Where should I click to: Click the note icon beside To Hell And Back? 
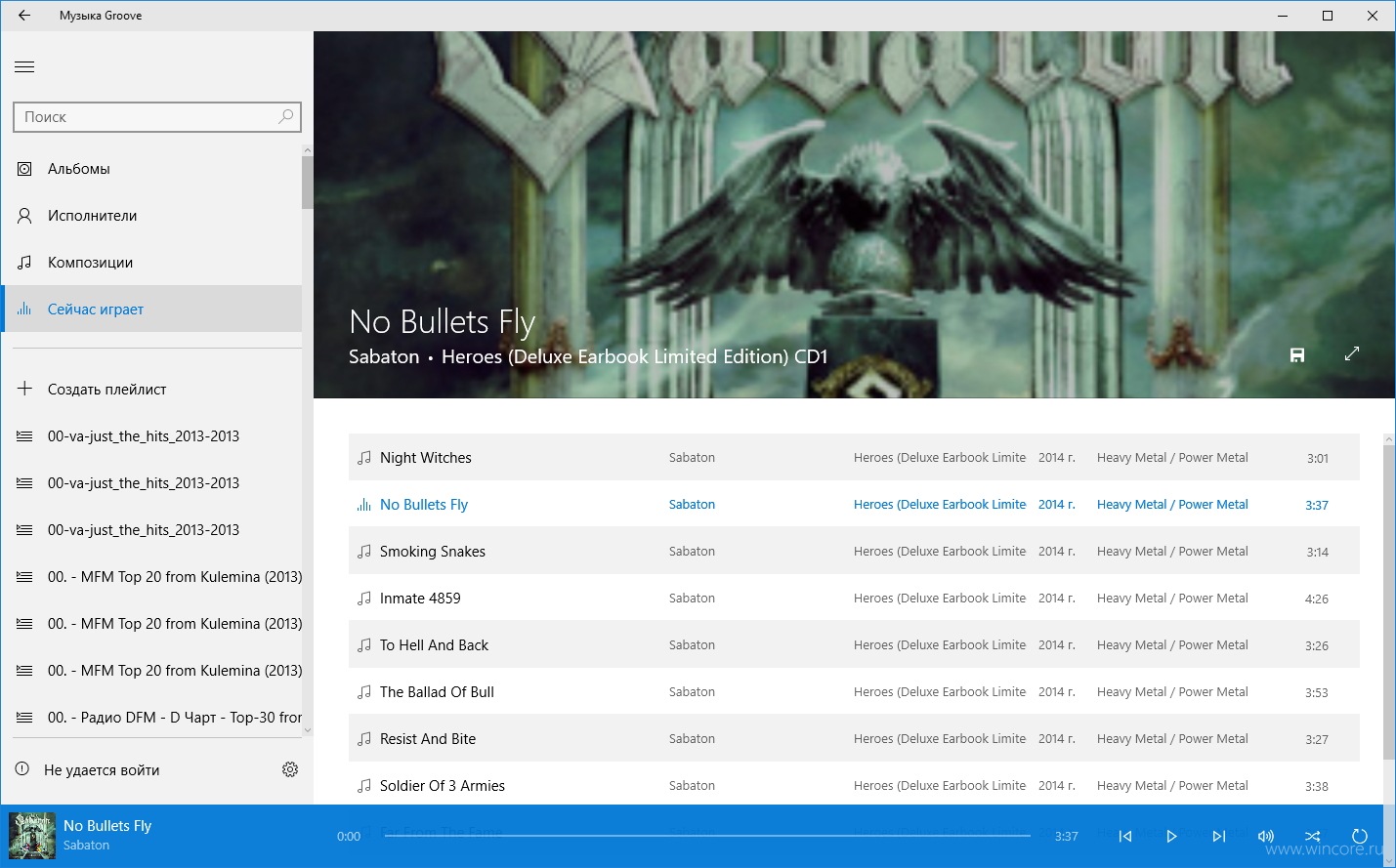point(364,645)
